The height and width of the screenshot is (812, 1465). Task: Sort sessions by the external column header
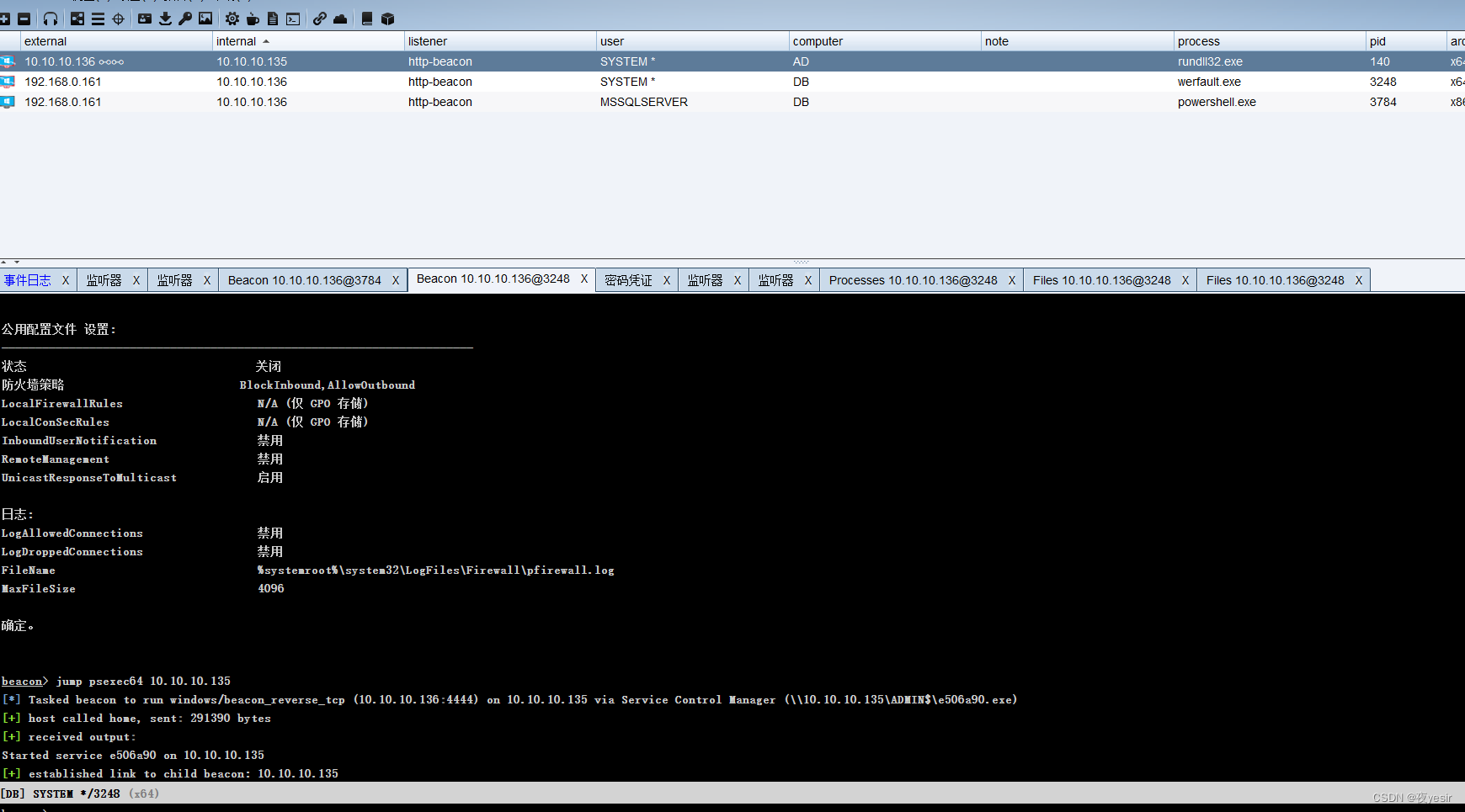pos(116,41)
